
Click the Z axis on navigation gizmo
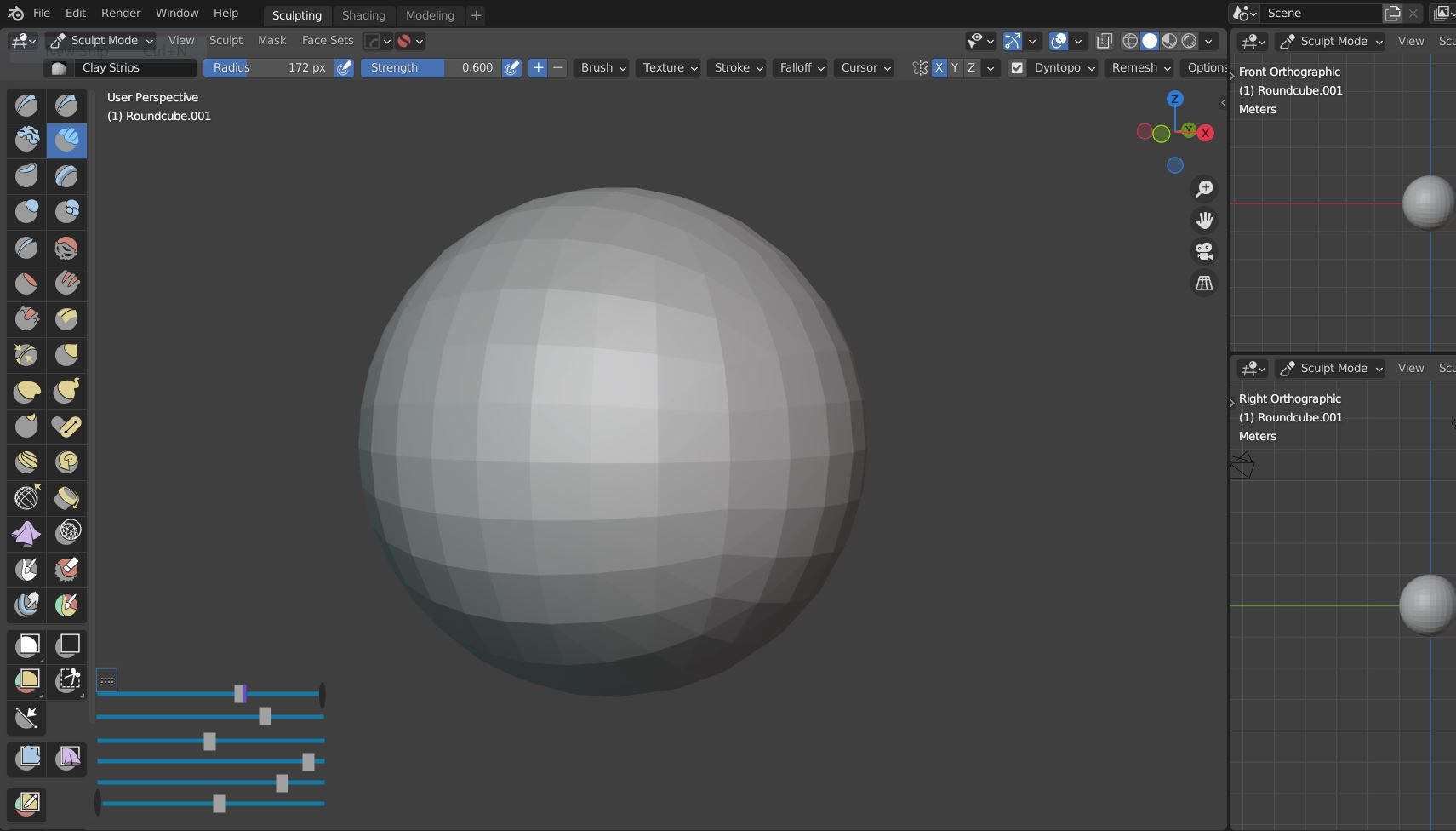pos(1175,99)
